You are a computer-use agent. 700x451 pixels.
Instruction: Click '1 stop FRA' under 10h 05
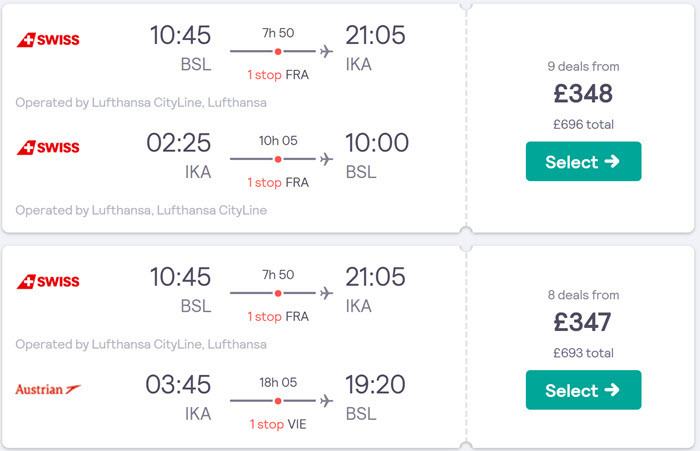pos(278,182)
